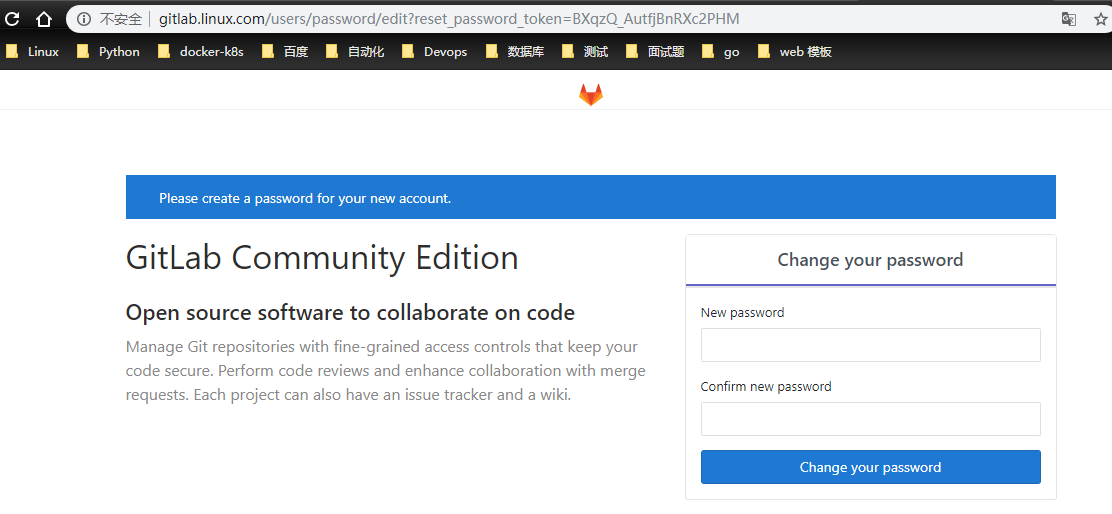Focus the Confirm new password field
Viewport: 1112px width, 514px height.
click(870, 419)
